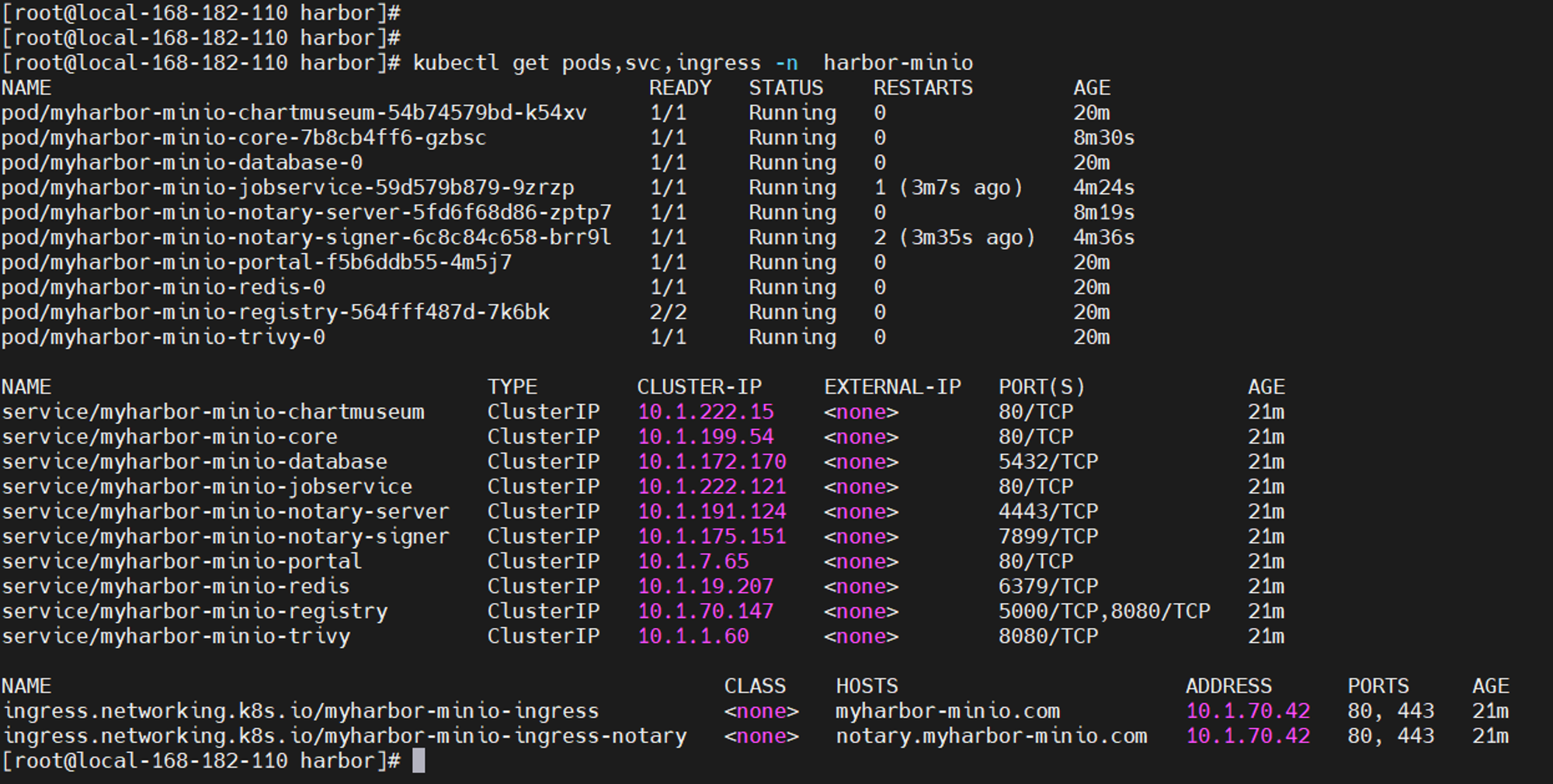Click service/myharbor-minio-trivy name
This screenshot has height=784, width=1553.
175,636
